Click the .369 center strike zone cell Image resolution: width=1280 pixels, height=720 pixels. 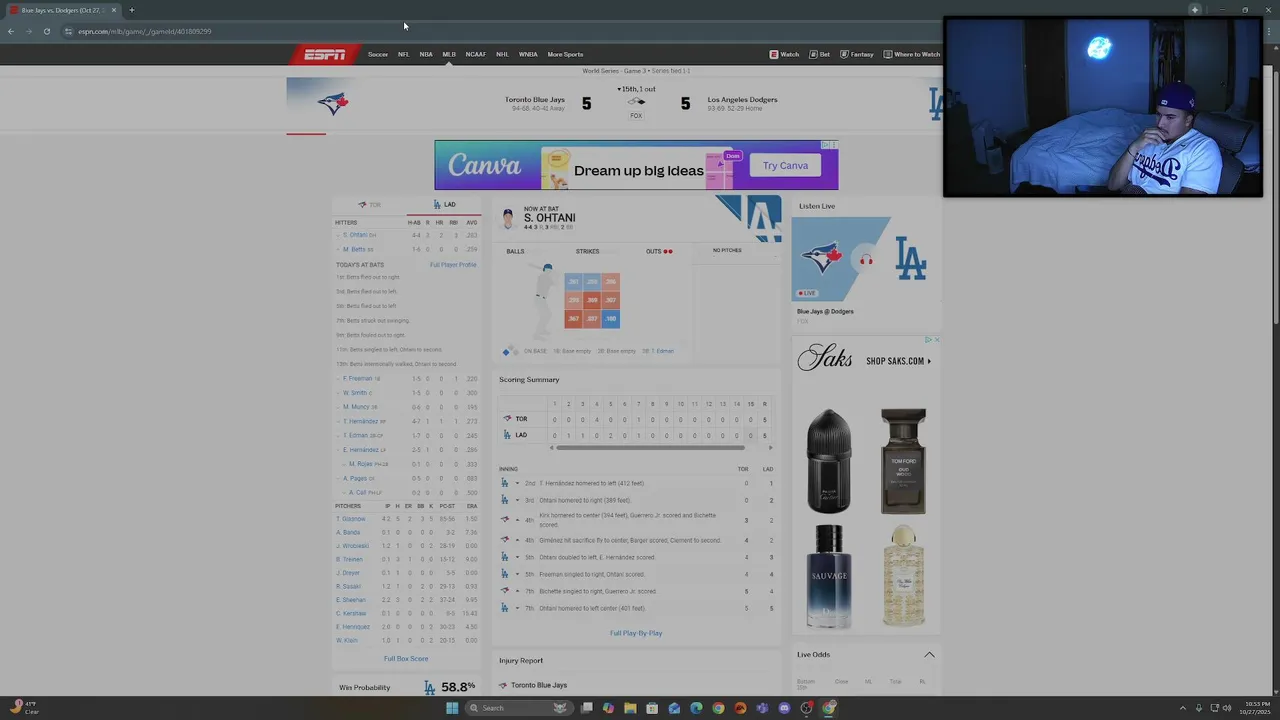pos(592,300)
